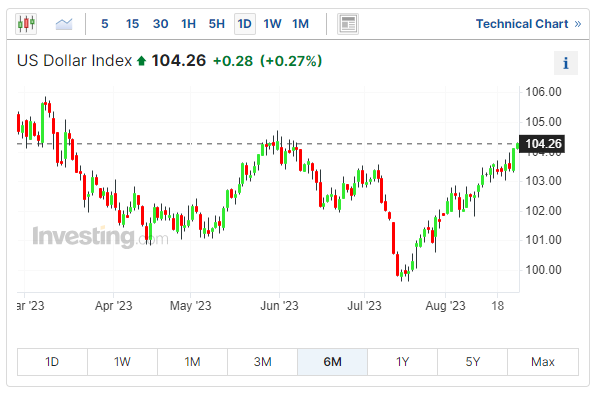The image size is (593, 394).
Task: Click the +0.28 change value
Action: (x=233, y=61)
